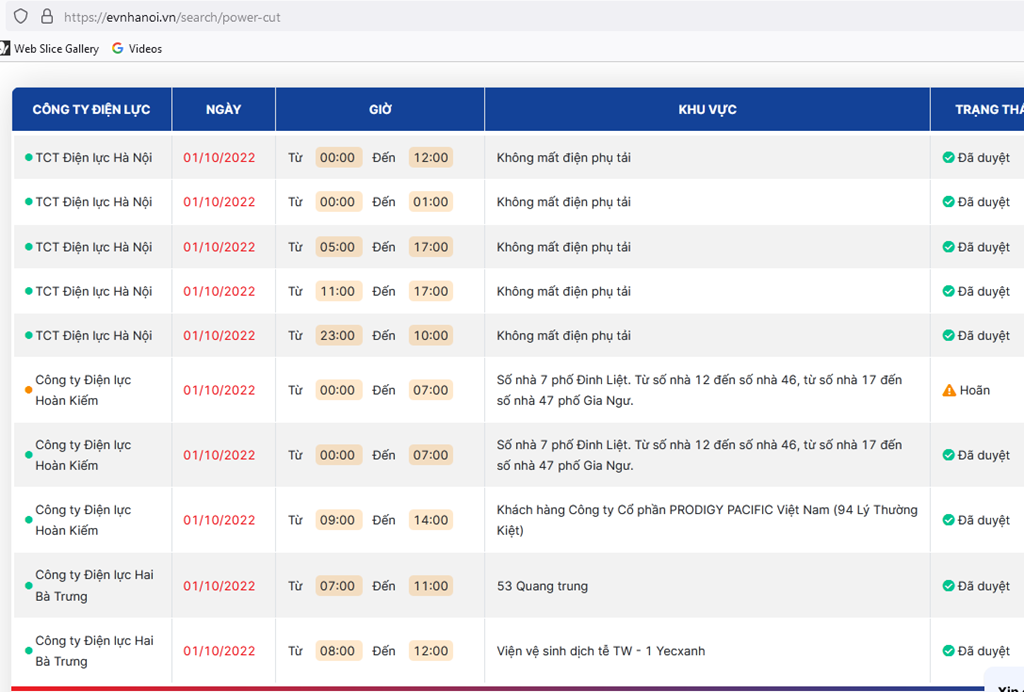Click Không mất điện phụ tải in 05:00 row
This screenshot has height=692, width=1024.
[x=564, y=247]
